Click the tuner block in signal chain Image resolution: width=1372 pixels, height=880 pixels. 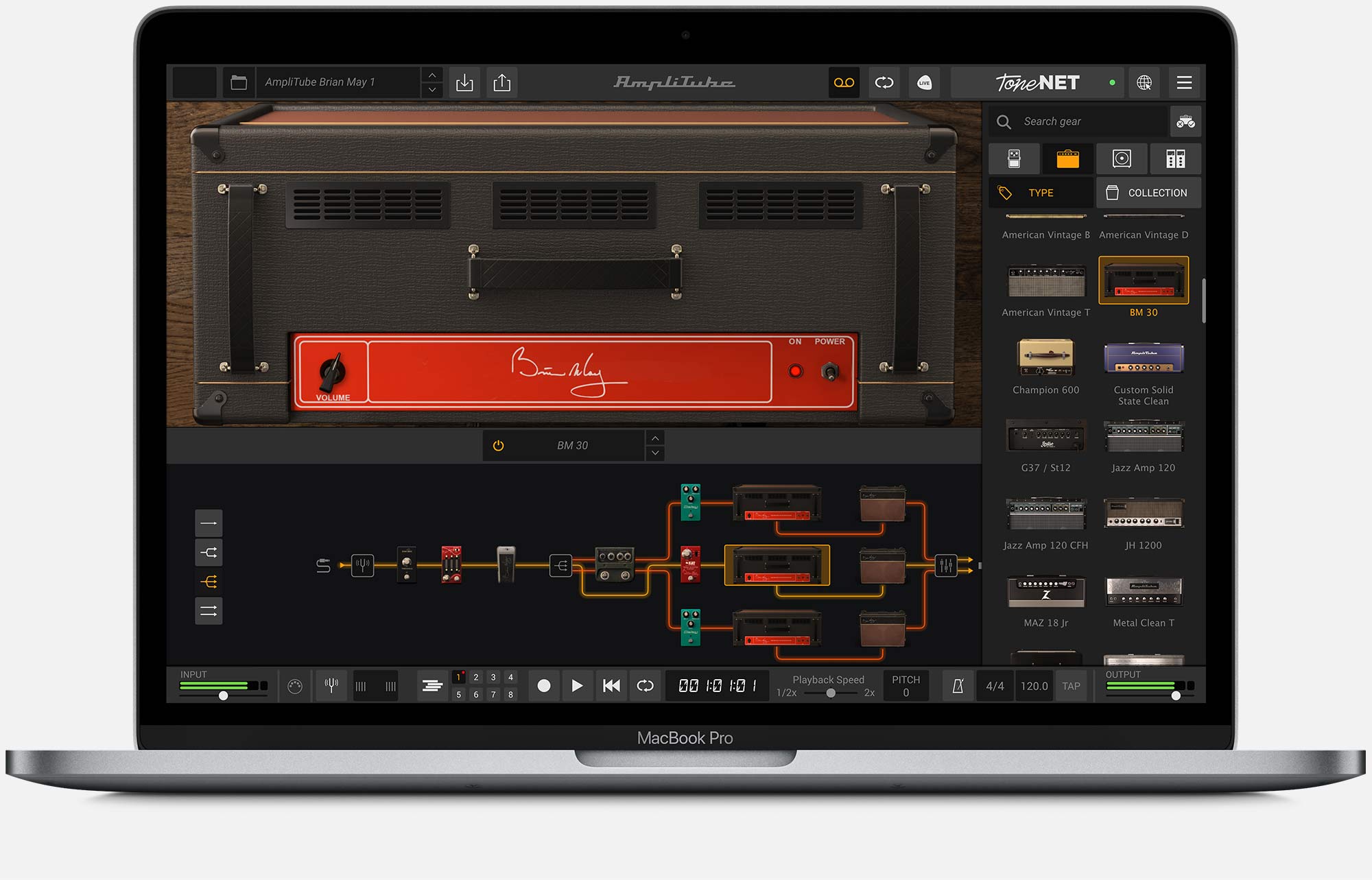(363, 565)
